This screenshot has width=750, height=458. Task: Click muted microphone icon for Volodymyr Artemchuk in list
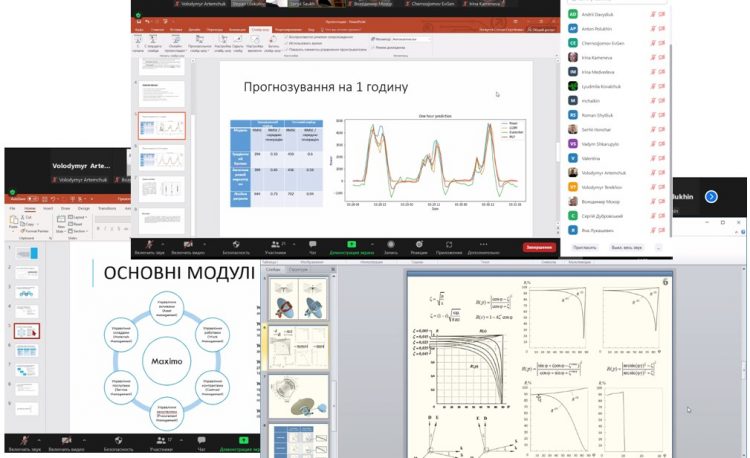(x=653, y=173)
